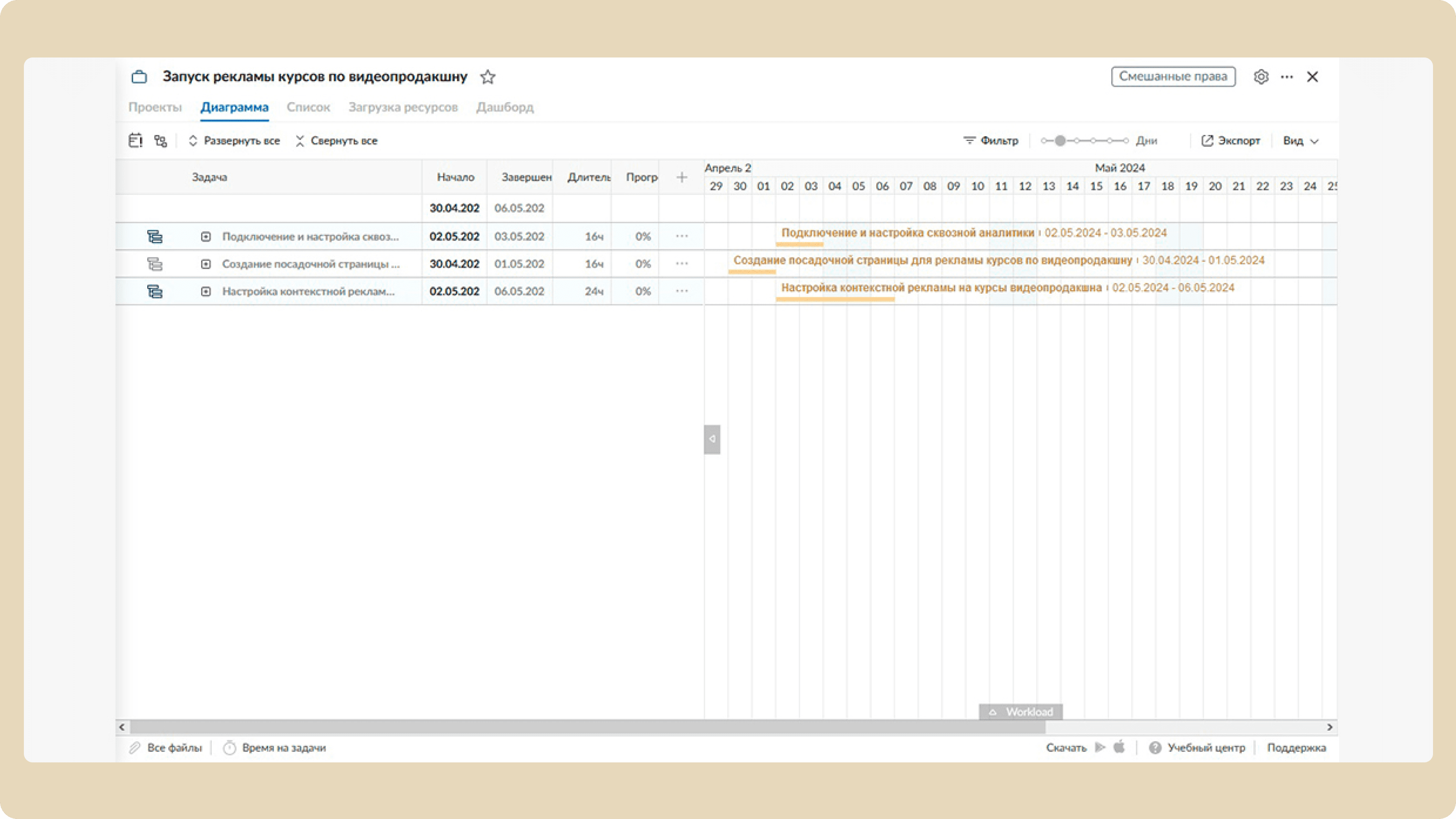Open the Фильтр panel
The width and height of the screenshot is (1456, 819).
click(x=991, y=140)
